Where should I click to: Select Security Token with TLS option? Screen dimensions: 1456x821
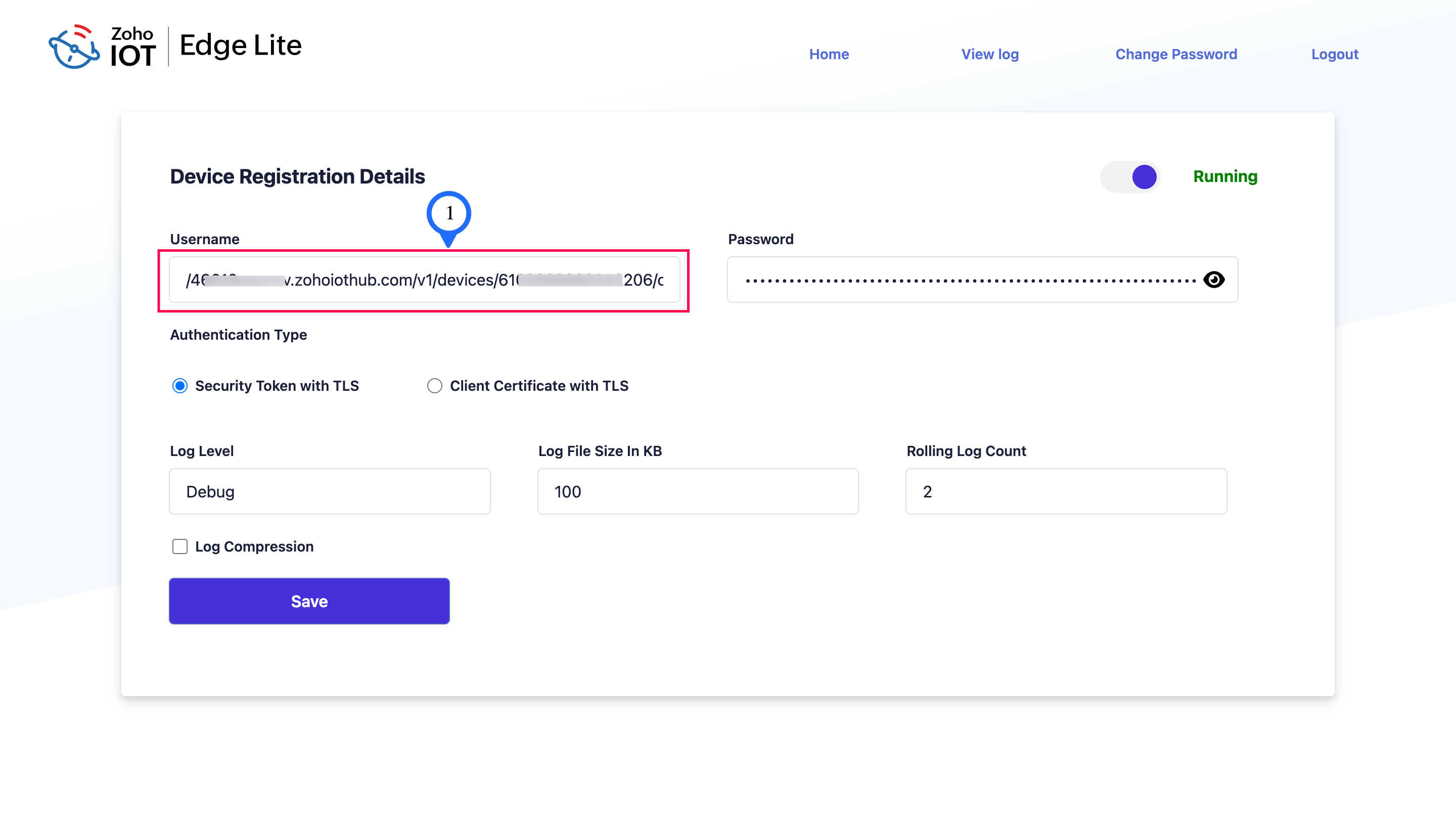click(180, 386)
